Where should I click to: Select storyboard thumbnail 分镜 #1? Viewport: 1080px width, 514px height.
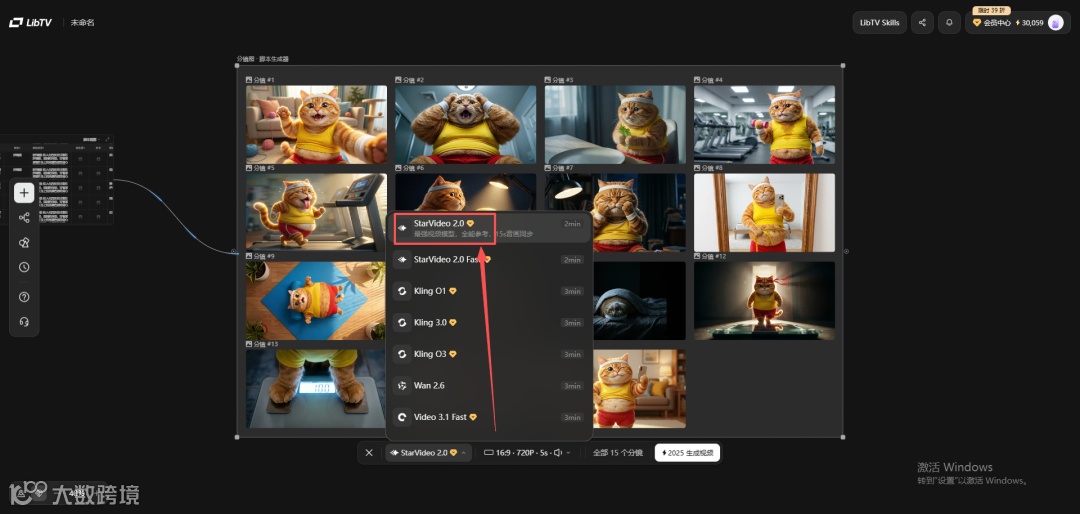(x=316, y=125)
